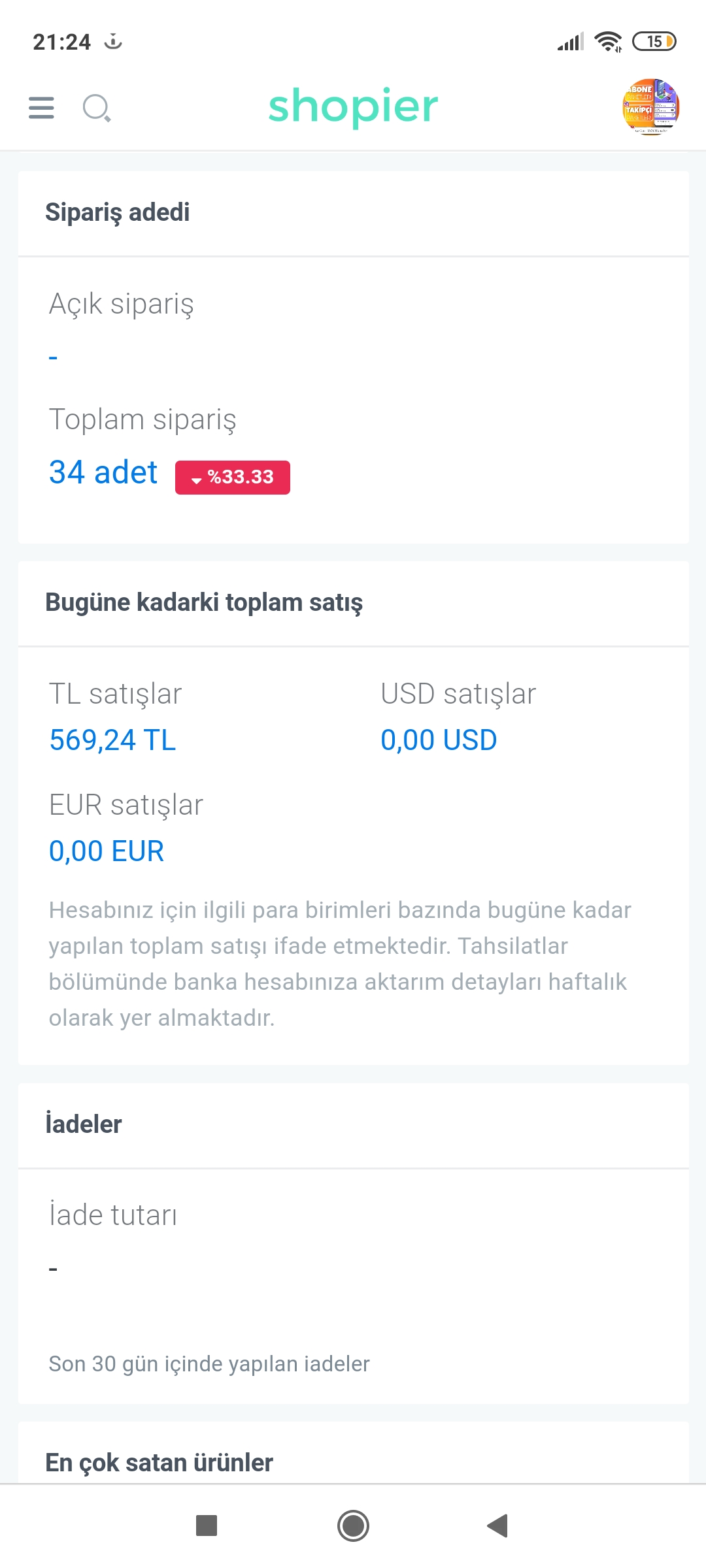This screenshot has height=1568, width=706.
Task: Open the En çok satan ürünler section
Action: tap(159, 1463)
